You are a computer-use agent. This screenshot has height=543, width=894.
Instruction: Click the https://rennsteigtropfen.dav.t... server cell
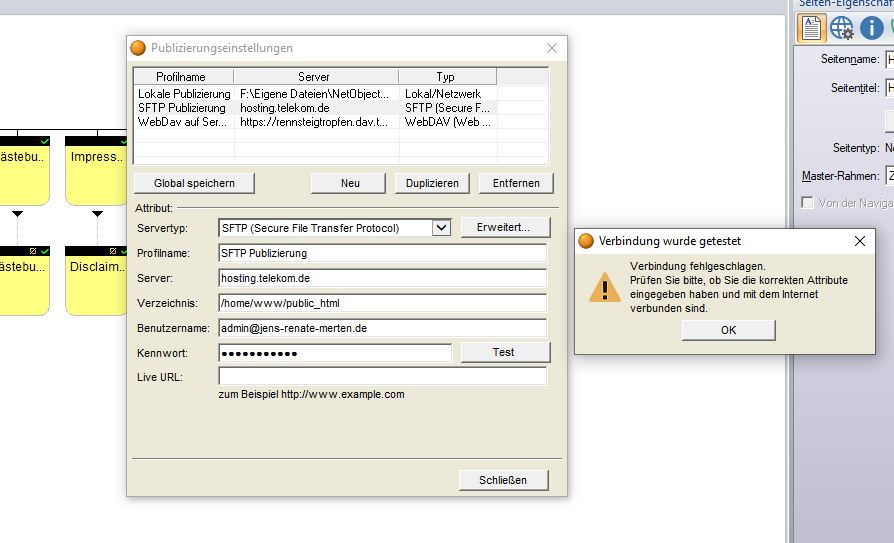tap(314, 122)
